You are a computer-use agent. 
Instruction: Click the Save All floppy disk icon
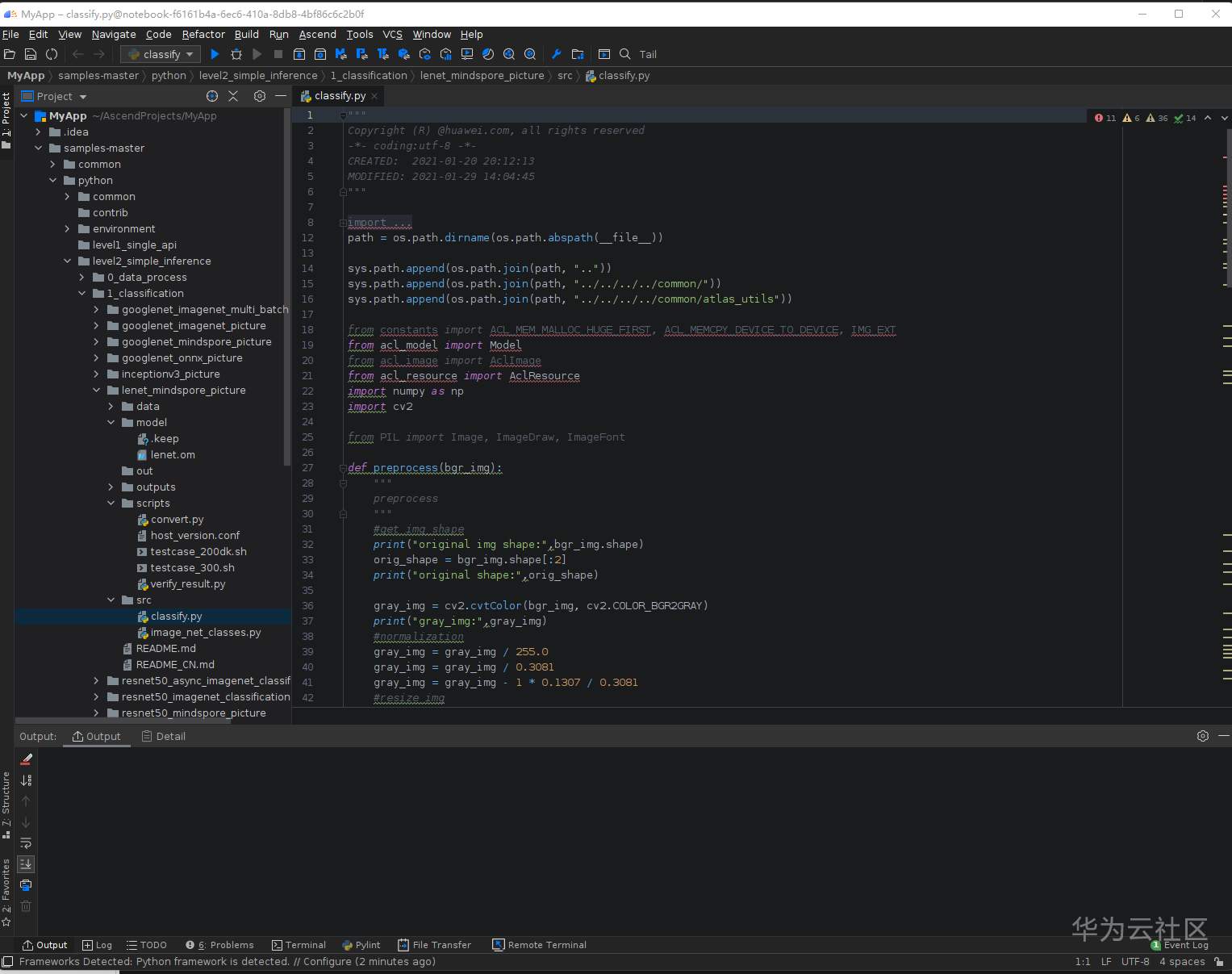[x=31, y=54]
